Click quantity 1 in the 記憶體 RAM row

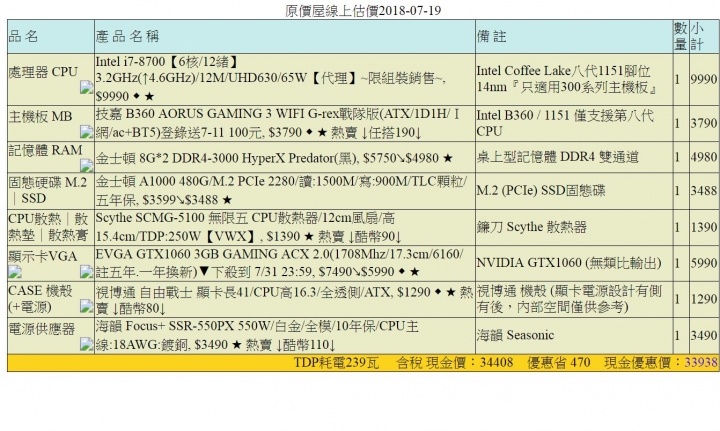pyautogui.click(x=677, y=157)
